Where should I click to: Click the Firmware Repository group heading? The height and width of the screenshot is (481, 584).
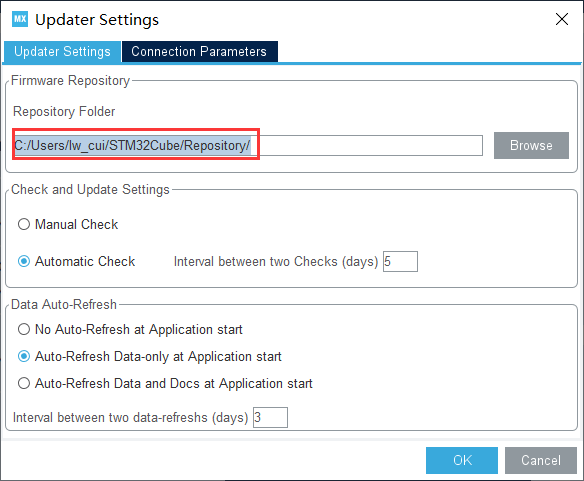pyautogui.click(x=70, y=80)
